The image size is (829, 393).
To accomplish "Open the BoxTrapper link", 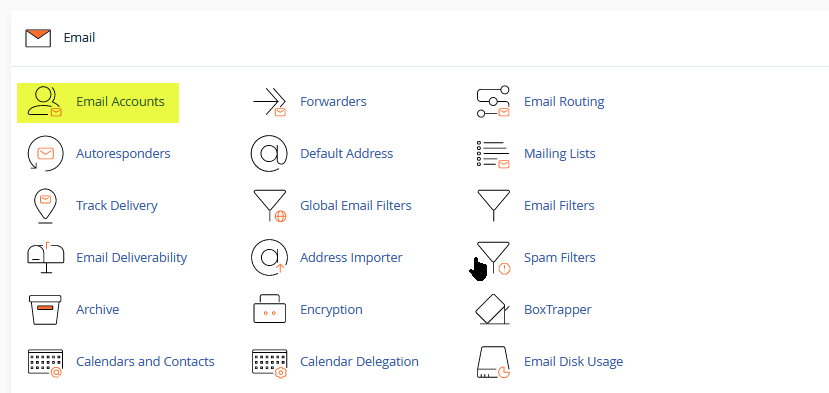I will 557,309.
